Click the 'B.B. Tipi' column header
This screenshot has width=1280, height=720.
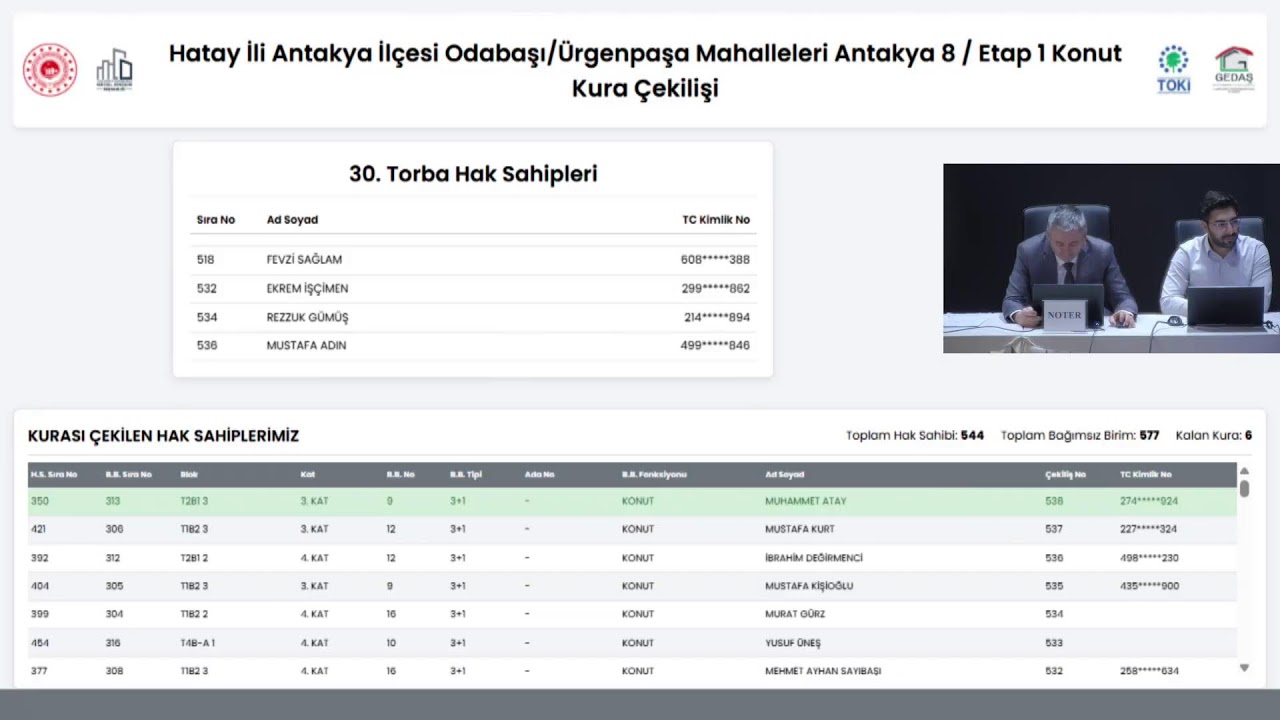tap(466, 475)
